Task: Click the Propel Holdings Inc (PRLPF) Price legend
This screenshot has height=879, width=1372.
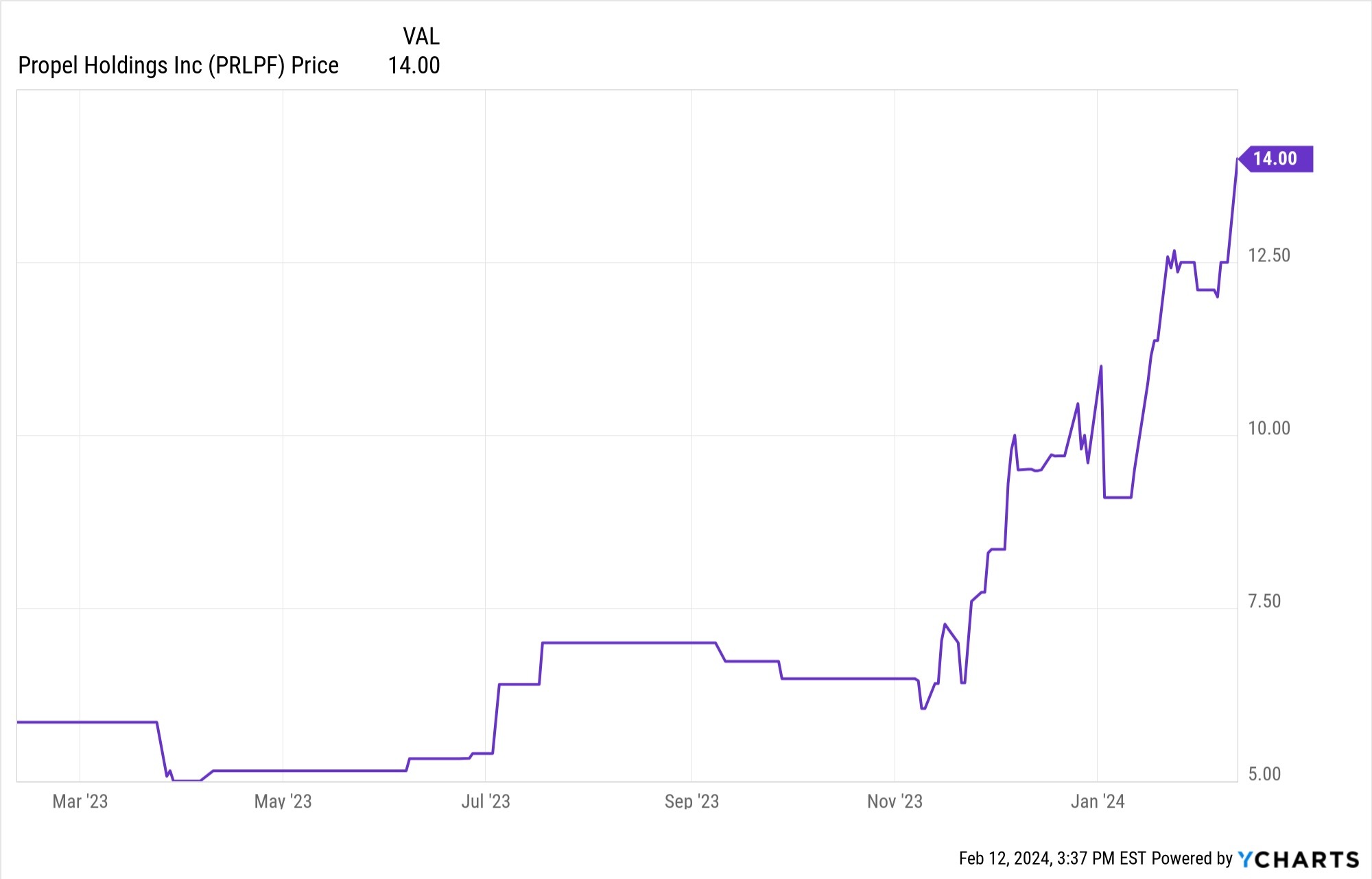Action: [178, 66]
